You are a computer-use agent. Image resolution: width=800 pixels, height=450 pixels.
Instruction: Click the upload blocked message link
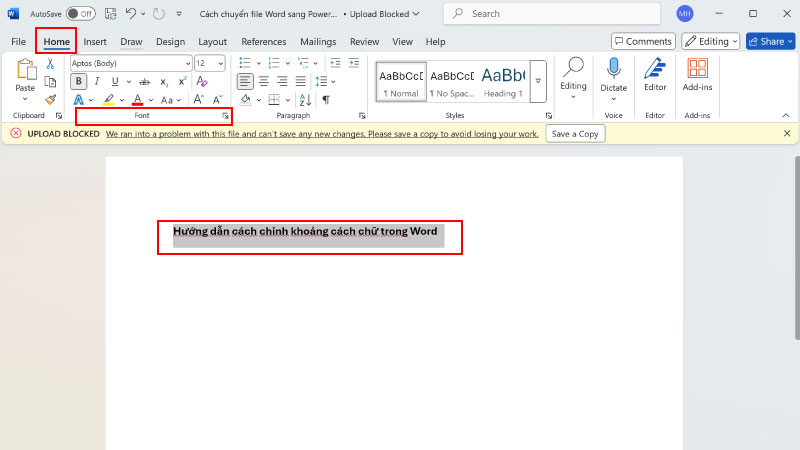coord(322,134)
